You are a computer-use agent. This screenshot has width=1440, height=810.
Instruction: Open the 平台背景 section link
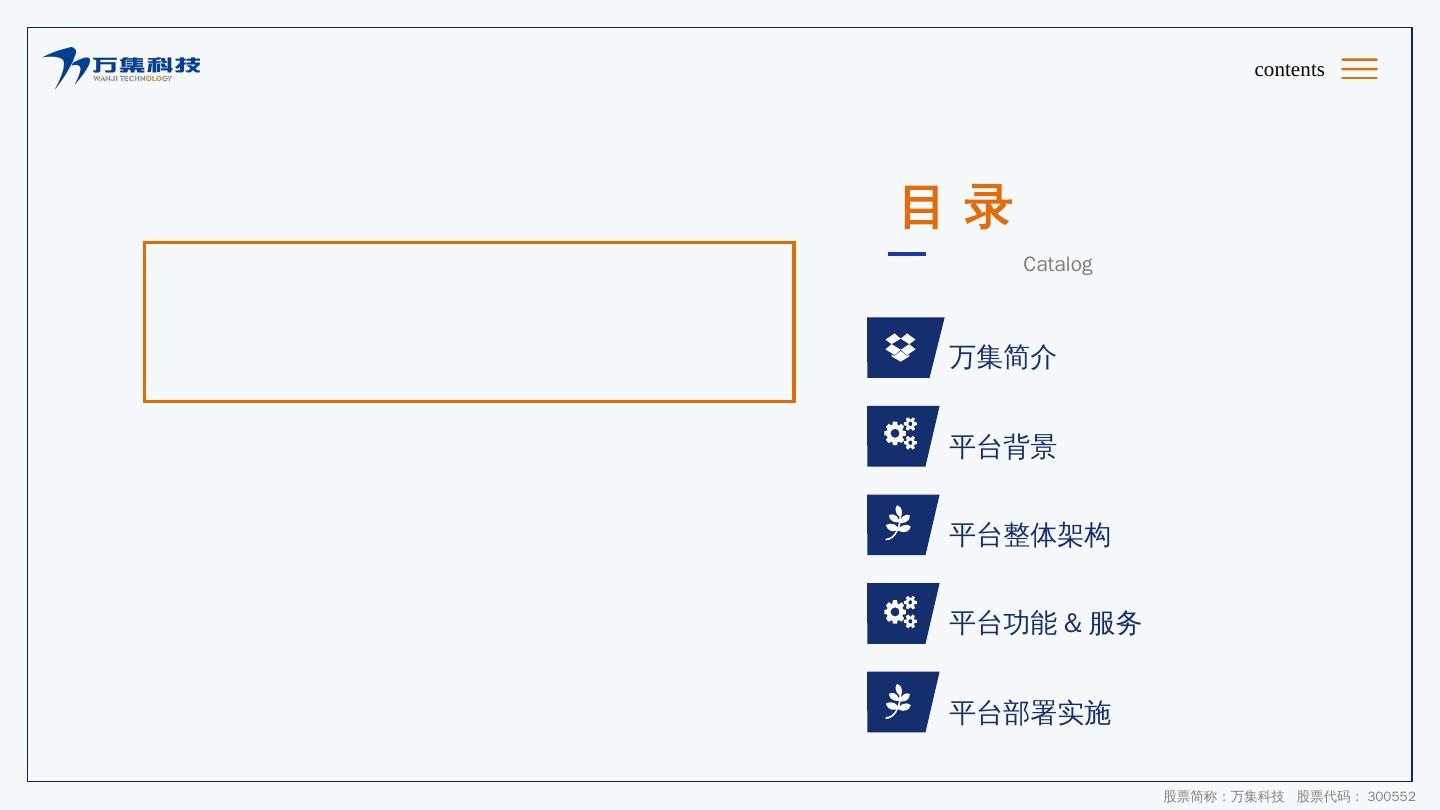tap(1002, 446)
